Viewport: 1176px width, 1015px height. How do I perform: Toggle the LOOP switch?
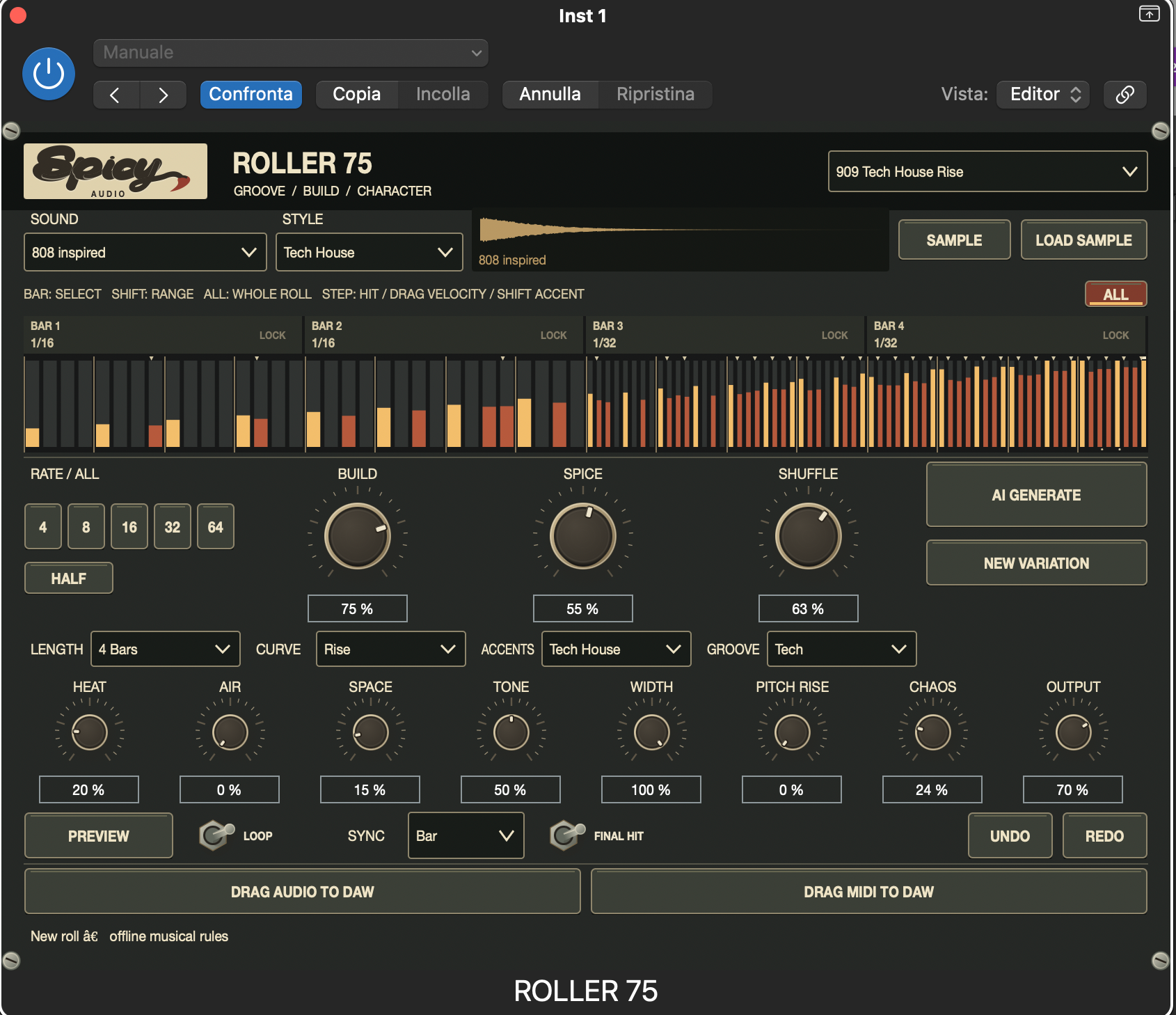pos(216,834)
